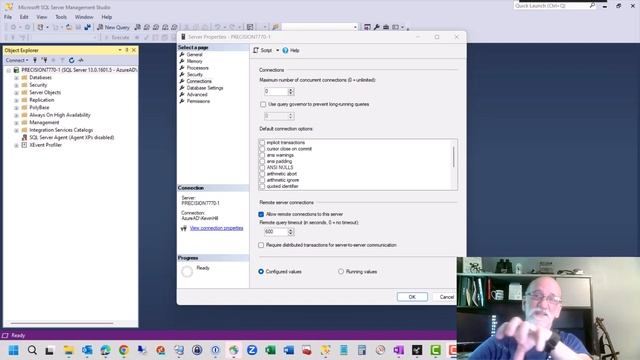Close the Object Explorer panel

pos(134,50)
